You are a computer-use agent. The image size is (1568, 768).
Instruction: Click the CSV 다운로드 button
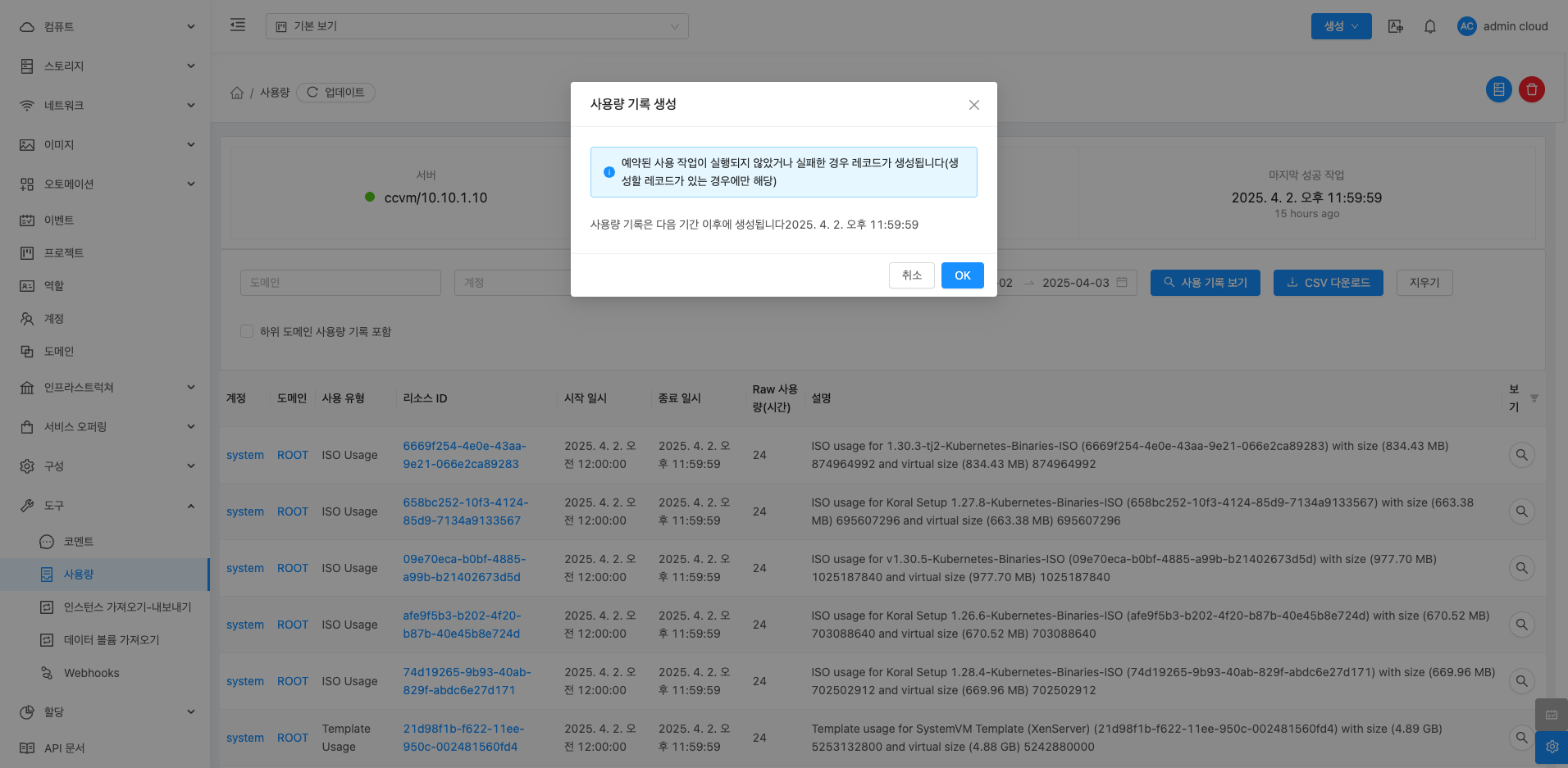tap(1328, 283)
